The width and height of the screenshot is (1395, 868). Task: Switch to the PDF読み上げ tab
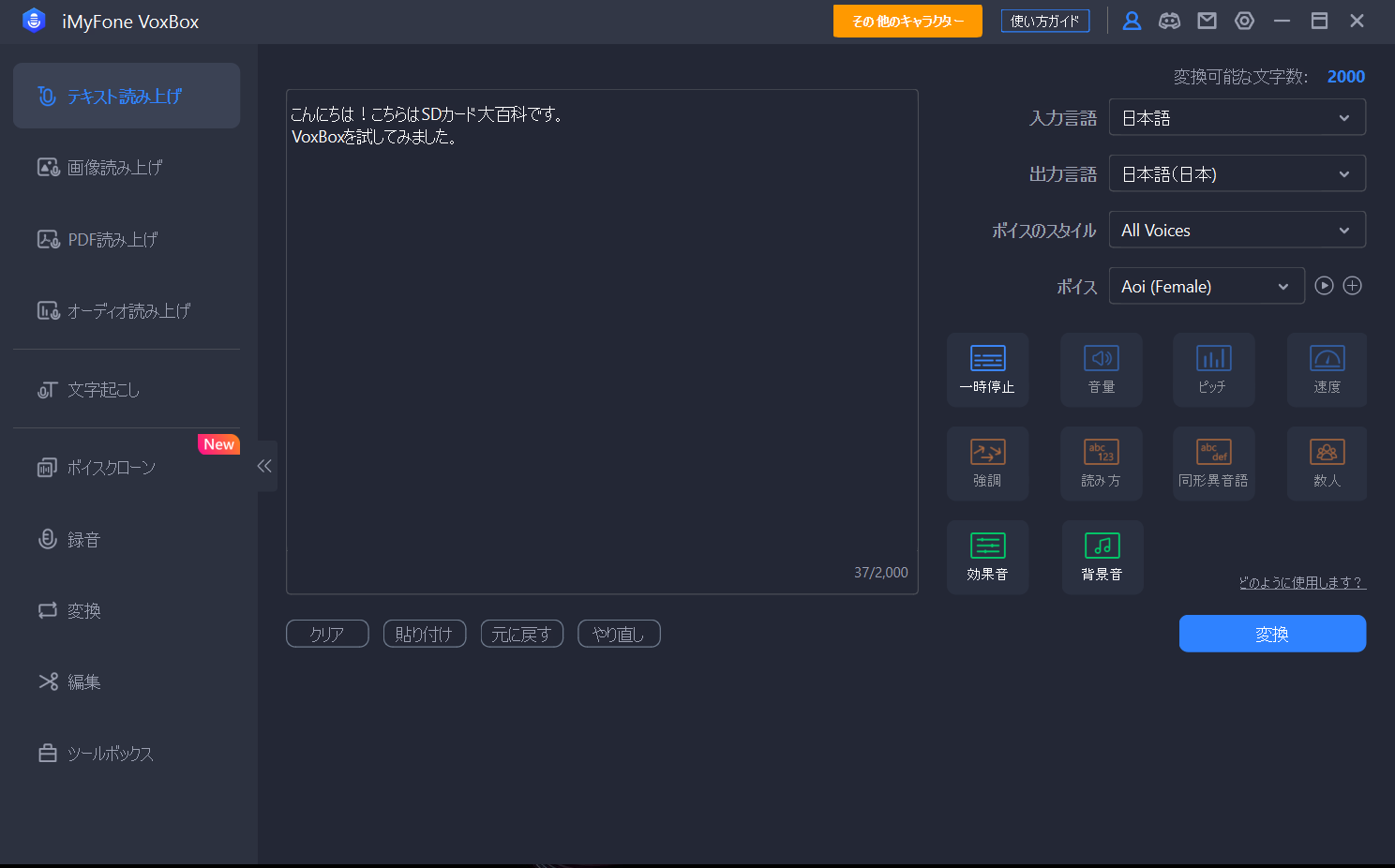[x=112, y=240]
